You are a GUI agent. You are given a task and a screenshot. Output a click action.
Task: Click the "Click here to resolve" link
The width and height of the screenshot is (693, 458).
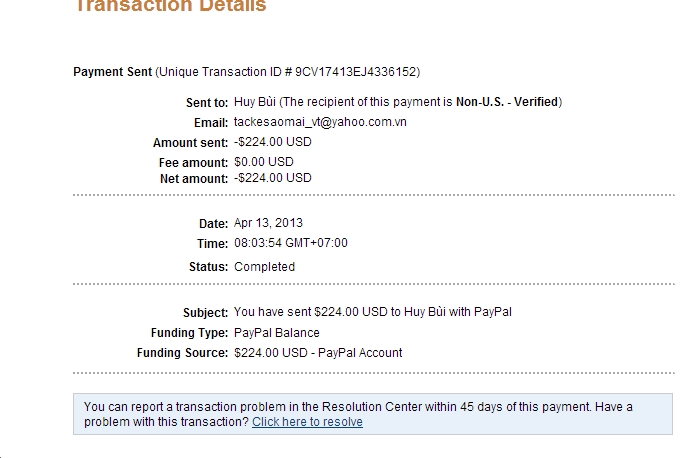coord(307,422)
